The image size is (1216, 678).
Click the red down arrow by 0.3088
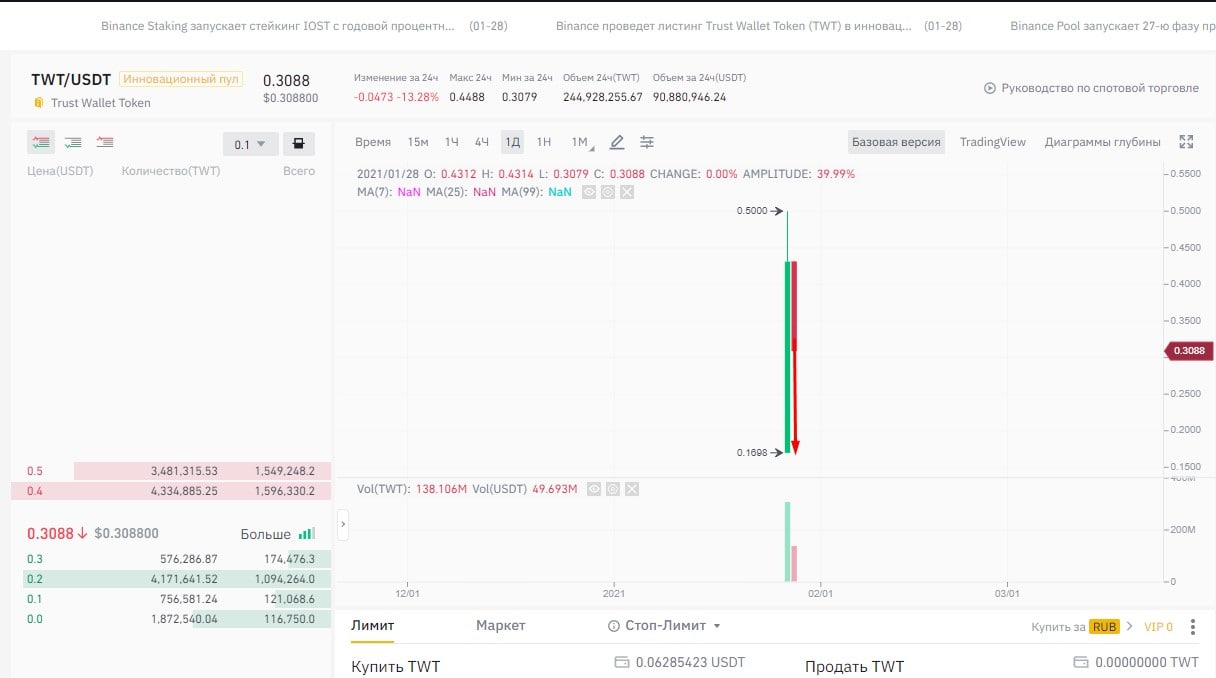[x=82, y=533]
